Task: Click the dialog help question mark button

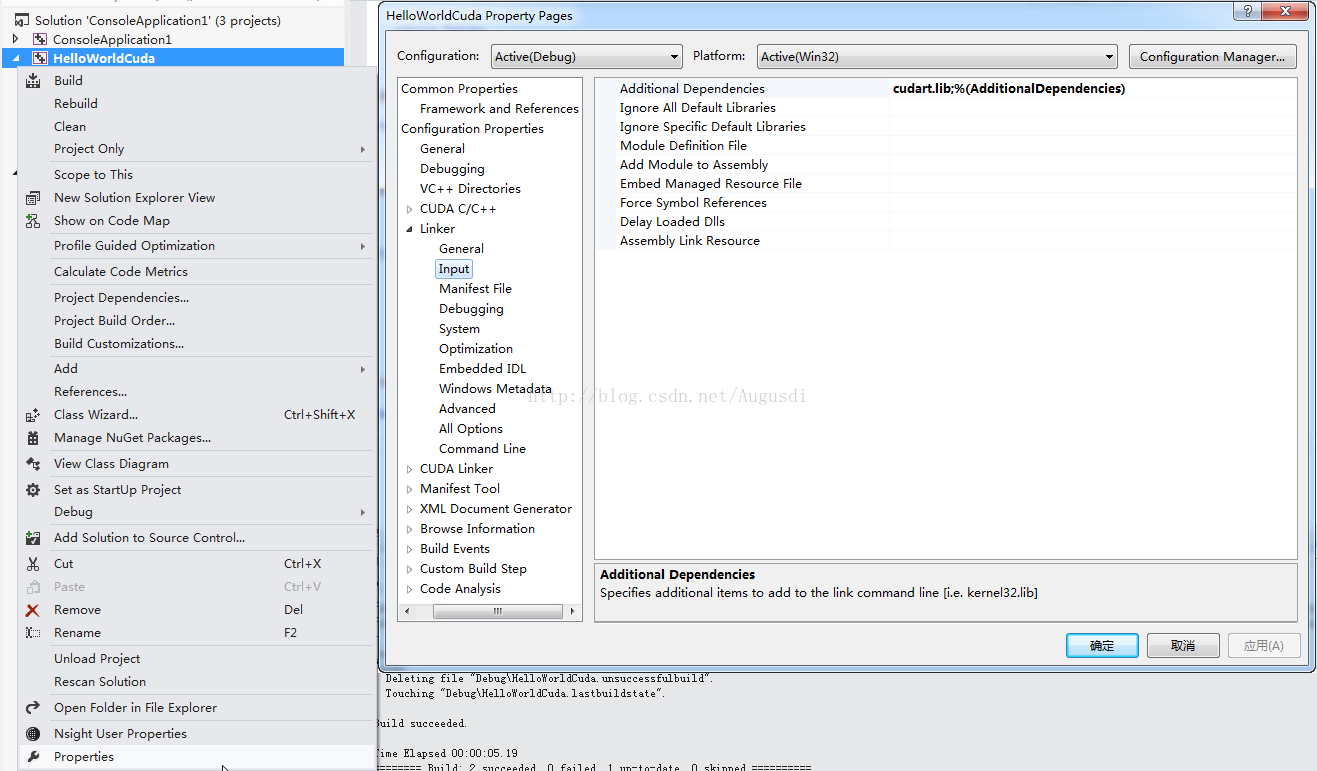Action: tap(1246, 11)
